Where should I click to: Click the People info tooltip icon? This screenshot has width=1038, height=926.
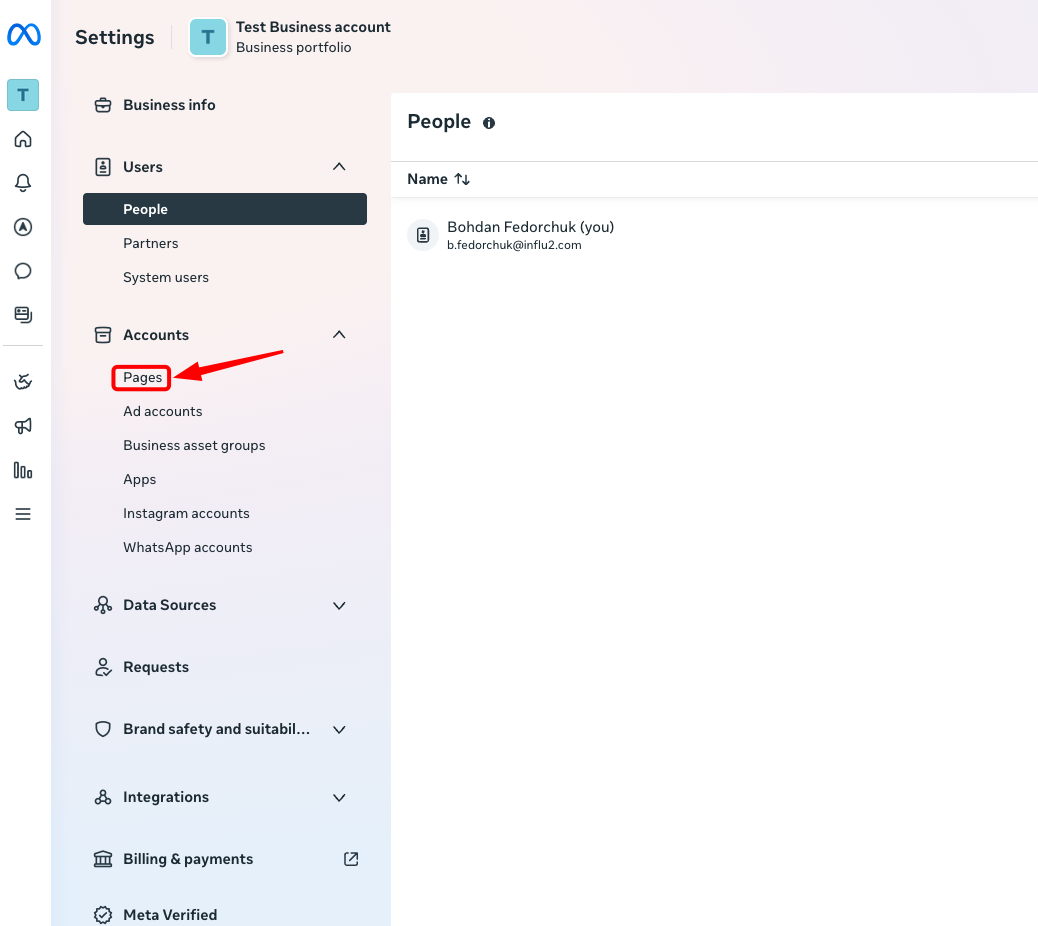tap(489, 122)
